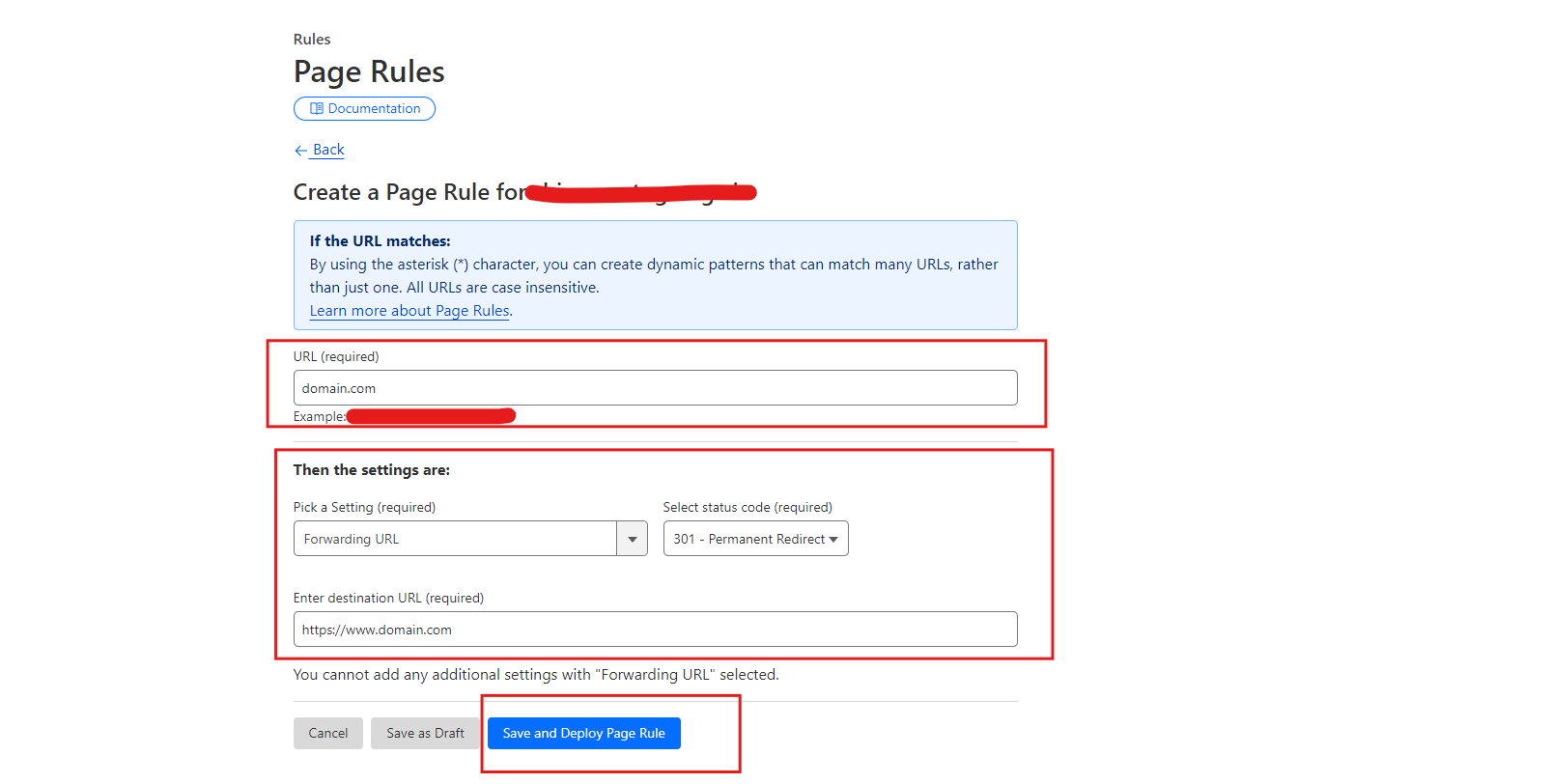Focus the URL field containing domain.com
Viewport: 1551px width, 784px height.
coord(655,388)
